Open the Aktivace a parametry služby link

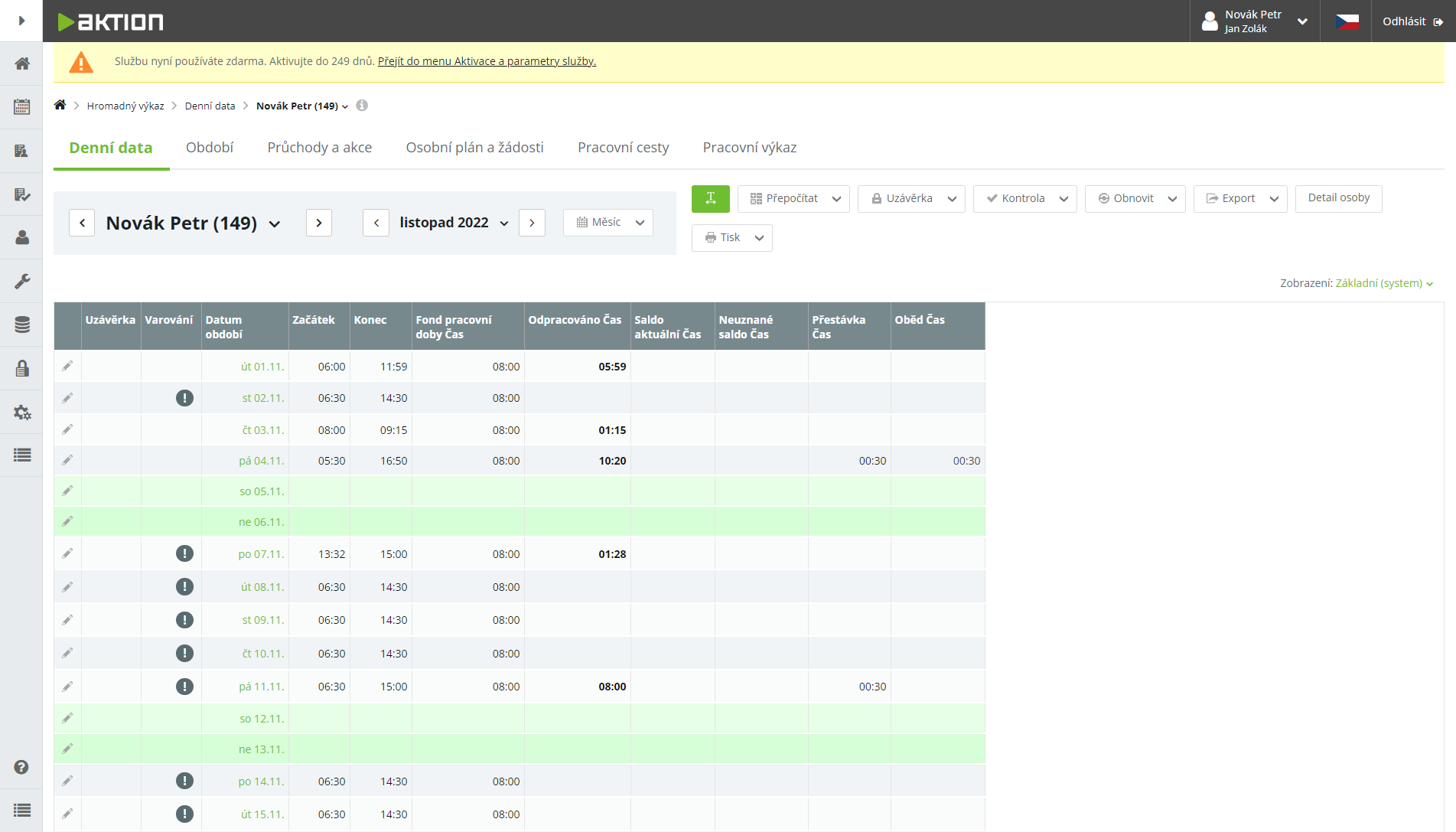point(487,61)
